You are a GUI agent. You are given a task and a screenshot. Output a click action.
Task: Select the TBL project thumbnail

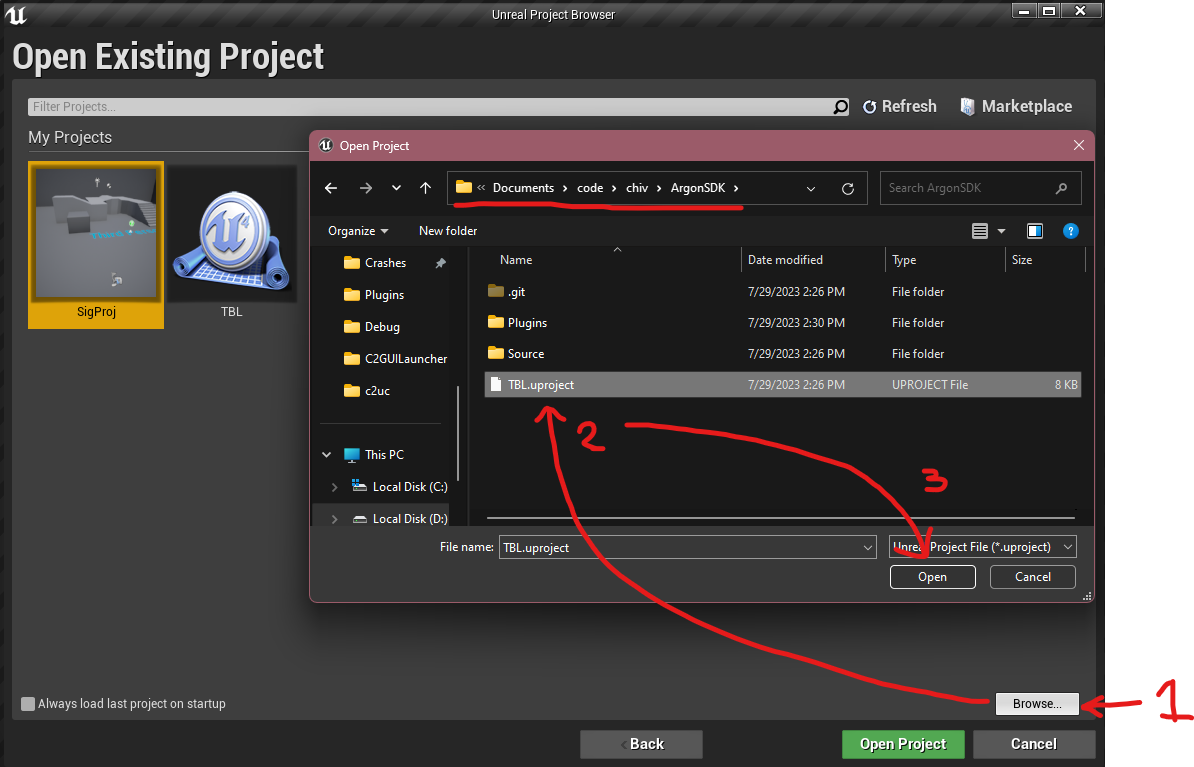tap(231, 244)
